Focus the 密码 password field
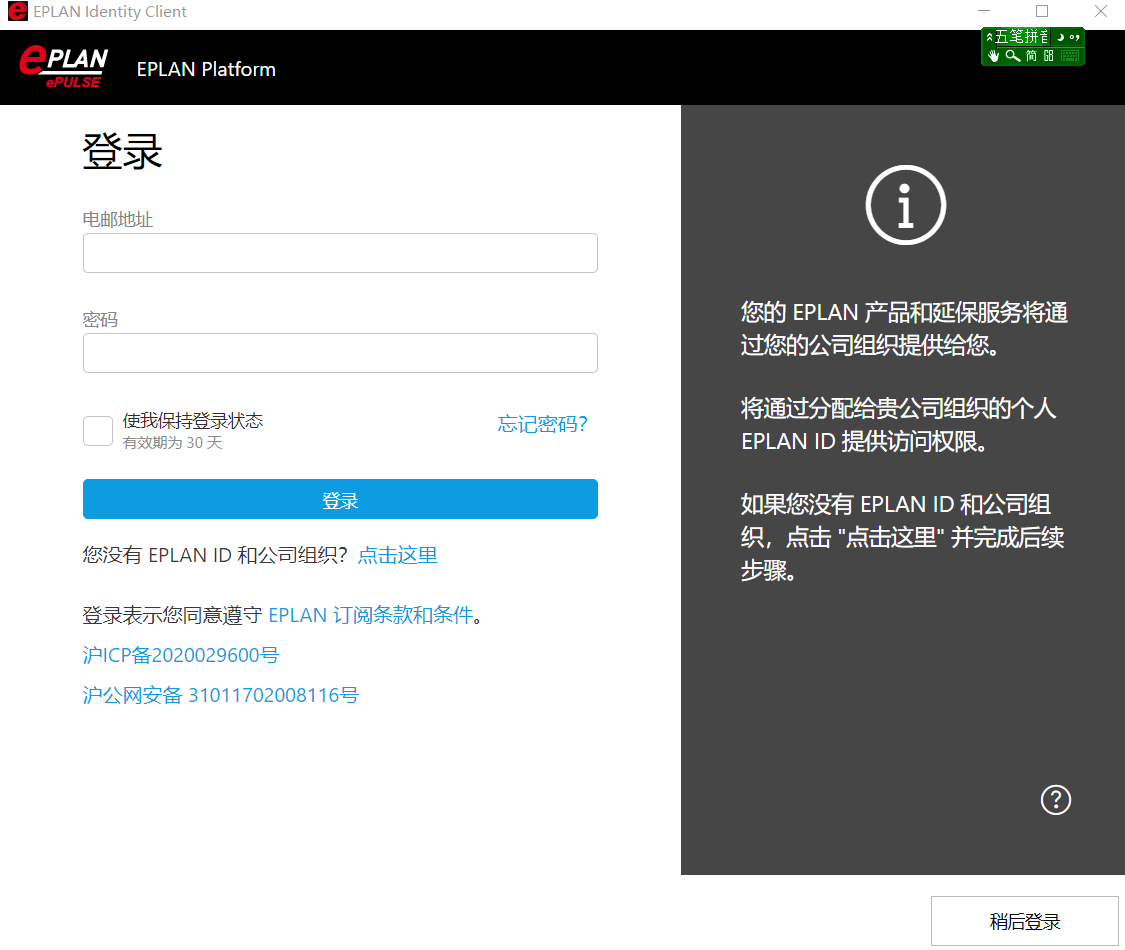Viewport: 1125px width, 950px height. [340, 353]
